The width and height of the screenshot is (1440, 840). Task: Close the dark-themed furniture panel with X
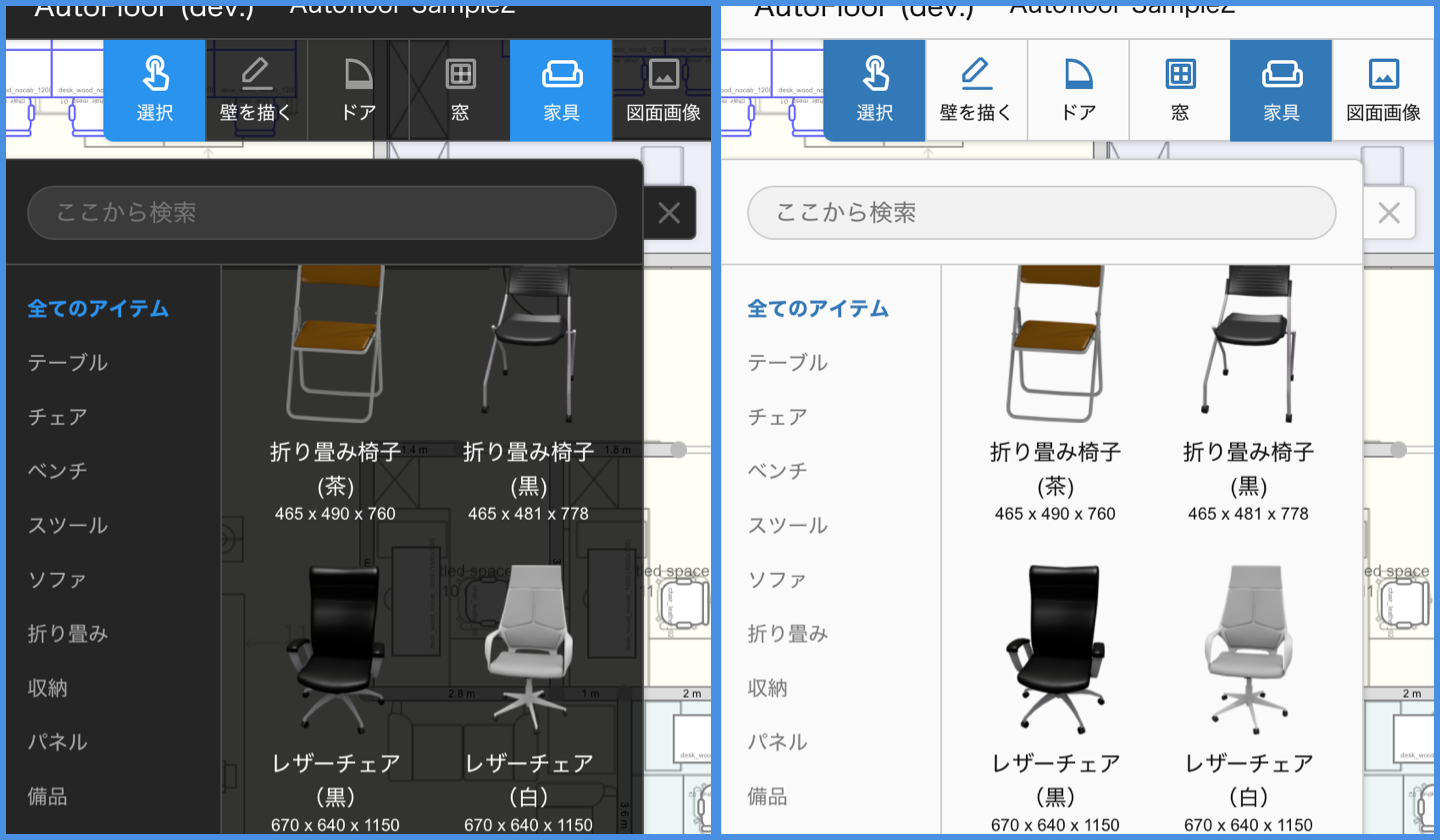tap(669, 212)
